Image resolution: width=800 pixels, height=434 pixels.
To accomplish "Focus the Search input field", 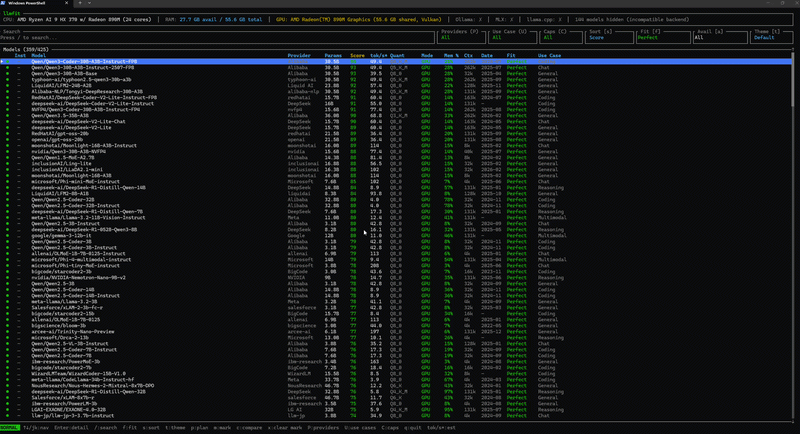I will click(217, 38).
